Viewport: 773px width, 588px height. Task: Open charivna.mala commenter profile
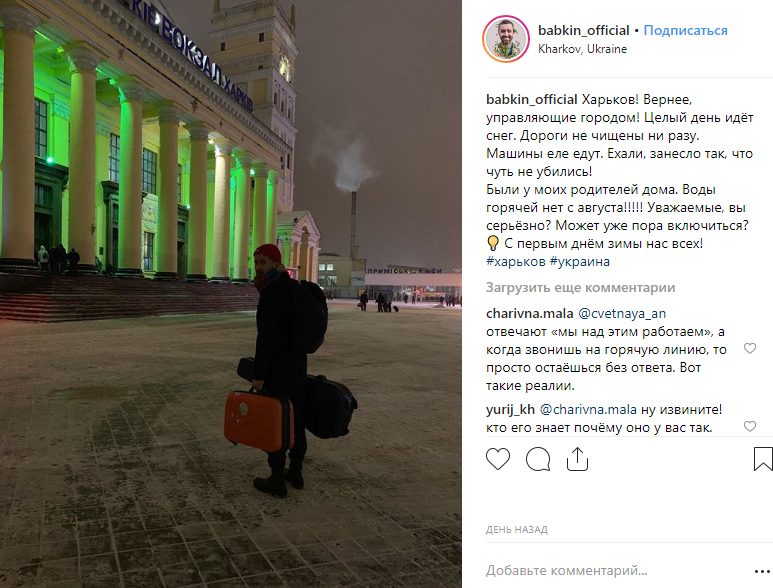(x=529, y=313)
